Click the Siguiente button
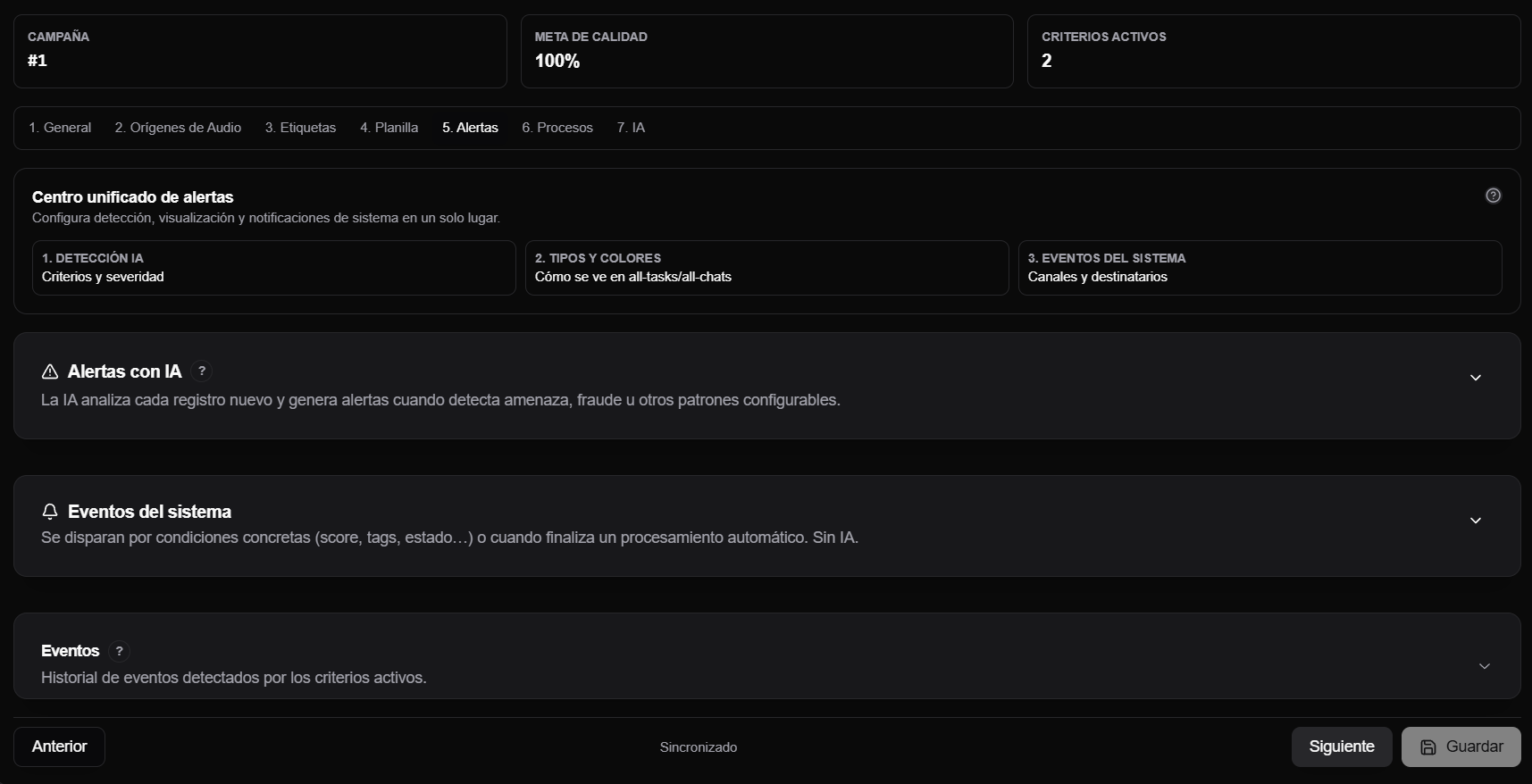Image resolution: width=1532 pixels, height=784 pixels. coord(1342,746)
